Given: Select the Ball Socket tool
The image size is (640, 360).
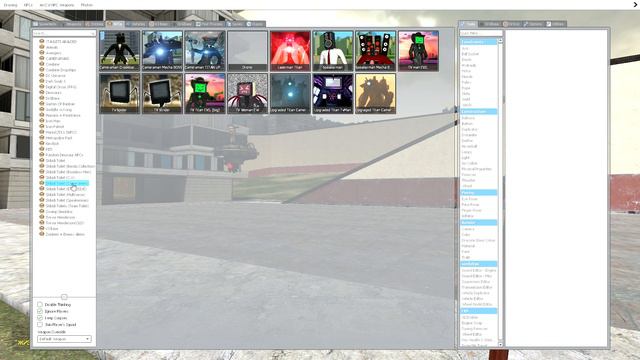Looking at the screenshot, I should click(470, 54).
